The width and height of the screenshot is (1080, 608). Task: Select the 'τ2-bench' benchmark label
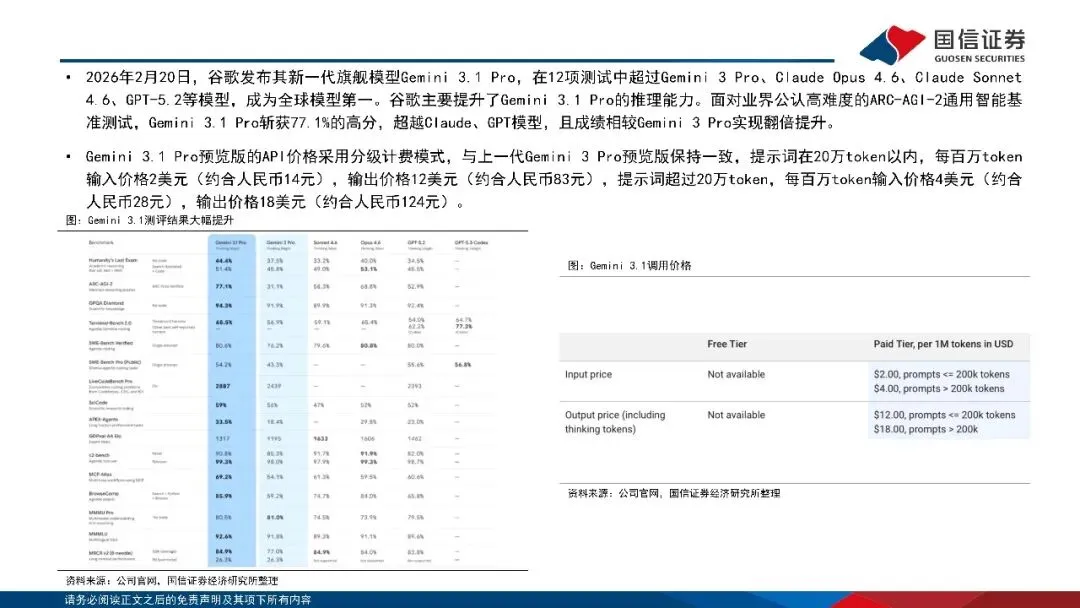click(x=99, y=455)
